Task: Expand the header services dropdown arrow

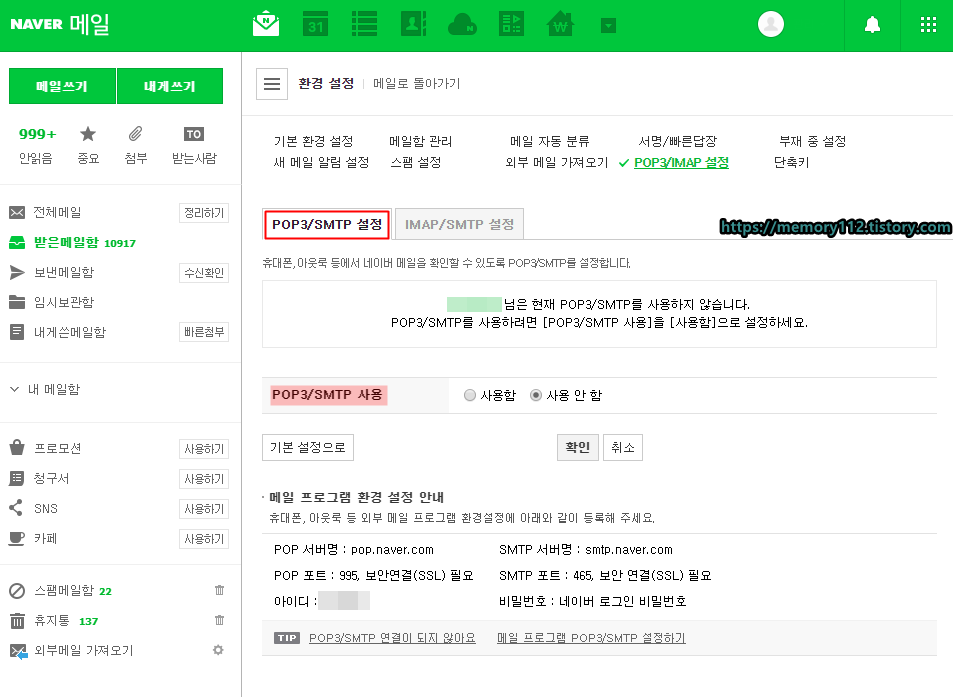Action: 608,26
